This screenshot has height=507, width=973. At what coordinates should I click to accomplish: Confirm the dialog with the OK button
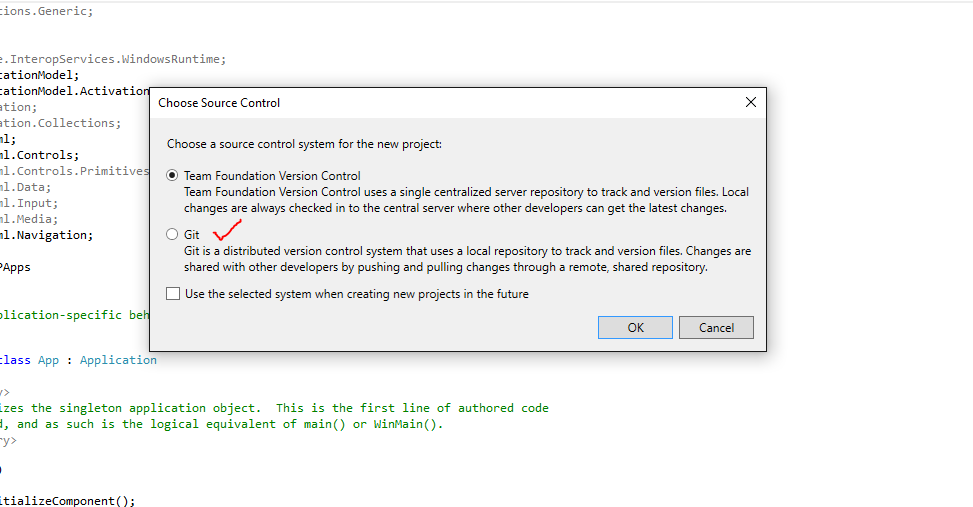pyautogui.click(x=635, y=327)
